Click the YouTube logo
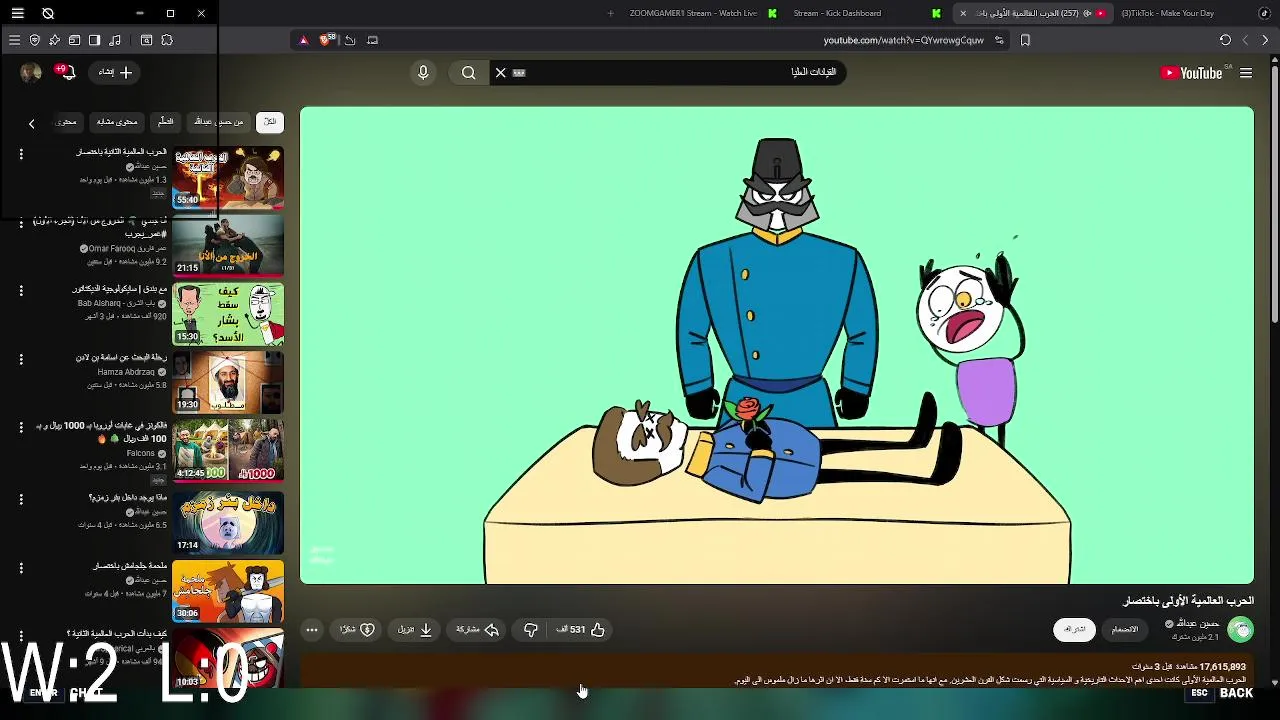The height and width of the screenshot is (720, 1280). tap(1192, 72)
